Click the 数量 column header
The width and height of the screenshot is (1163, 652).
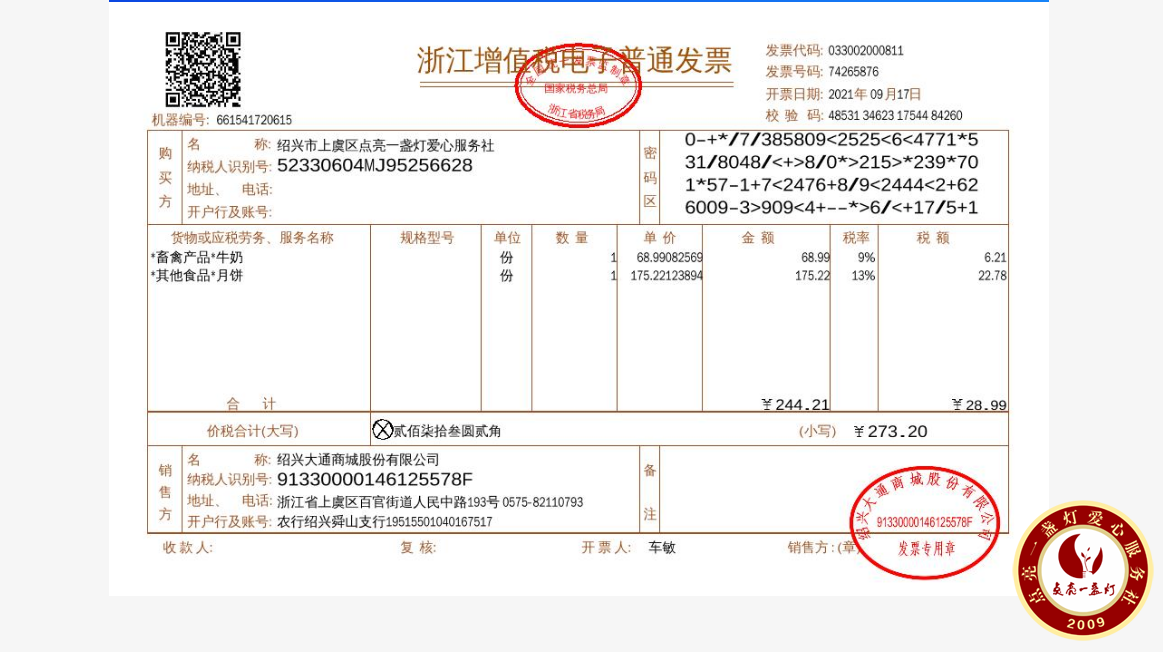[572, 238]
